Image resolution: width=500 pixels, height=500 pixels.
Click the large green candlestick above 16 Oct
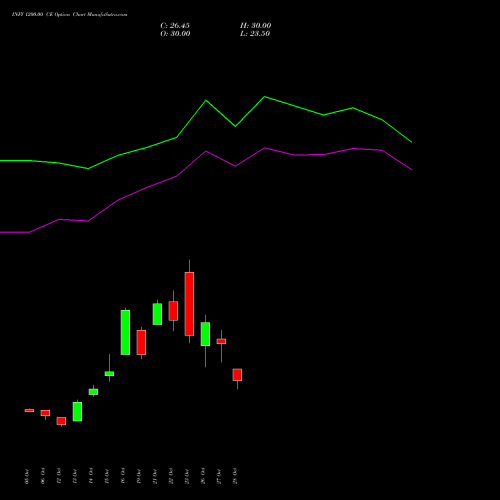point(125,332)
